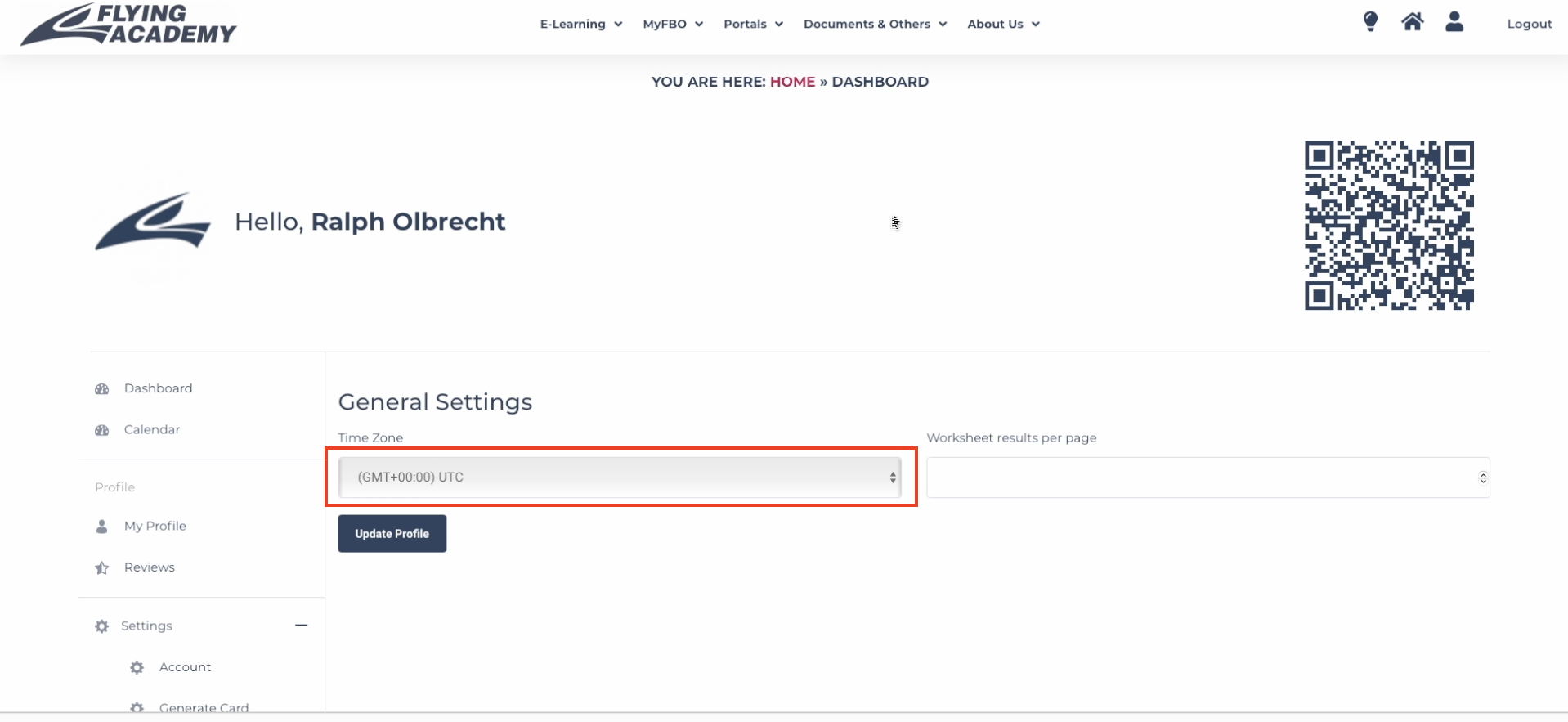Click the Update Profile button
Screen dimensions: 1568x722
[x=392, y=534]
